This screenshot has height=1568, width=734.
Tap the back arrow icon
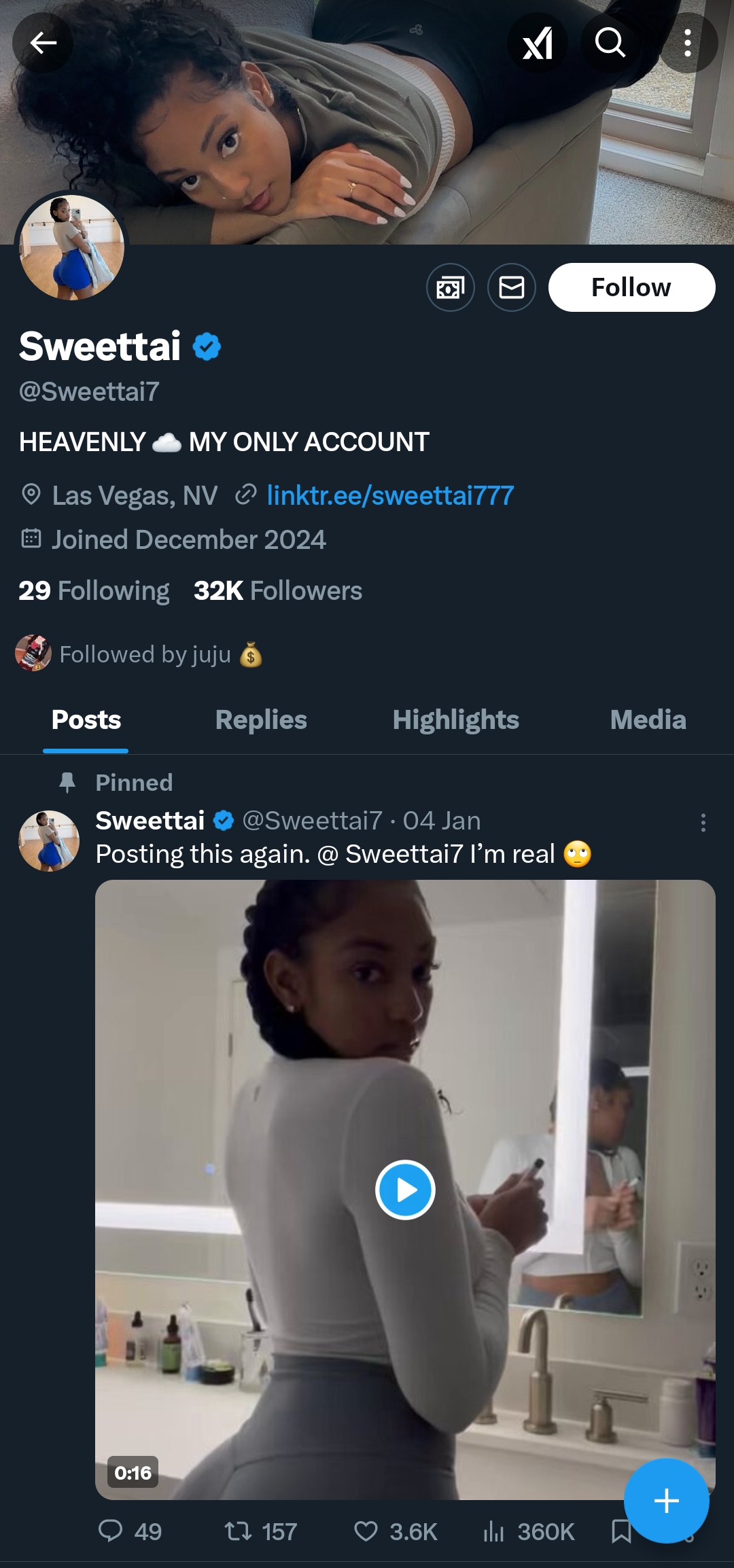click(43, 43)
